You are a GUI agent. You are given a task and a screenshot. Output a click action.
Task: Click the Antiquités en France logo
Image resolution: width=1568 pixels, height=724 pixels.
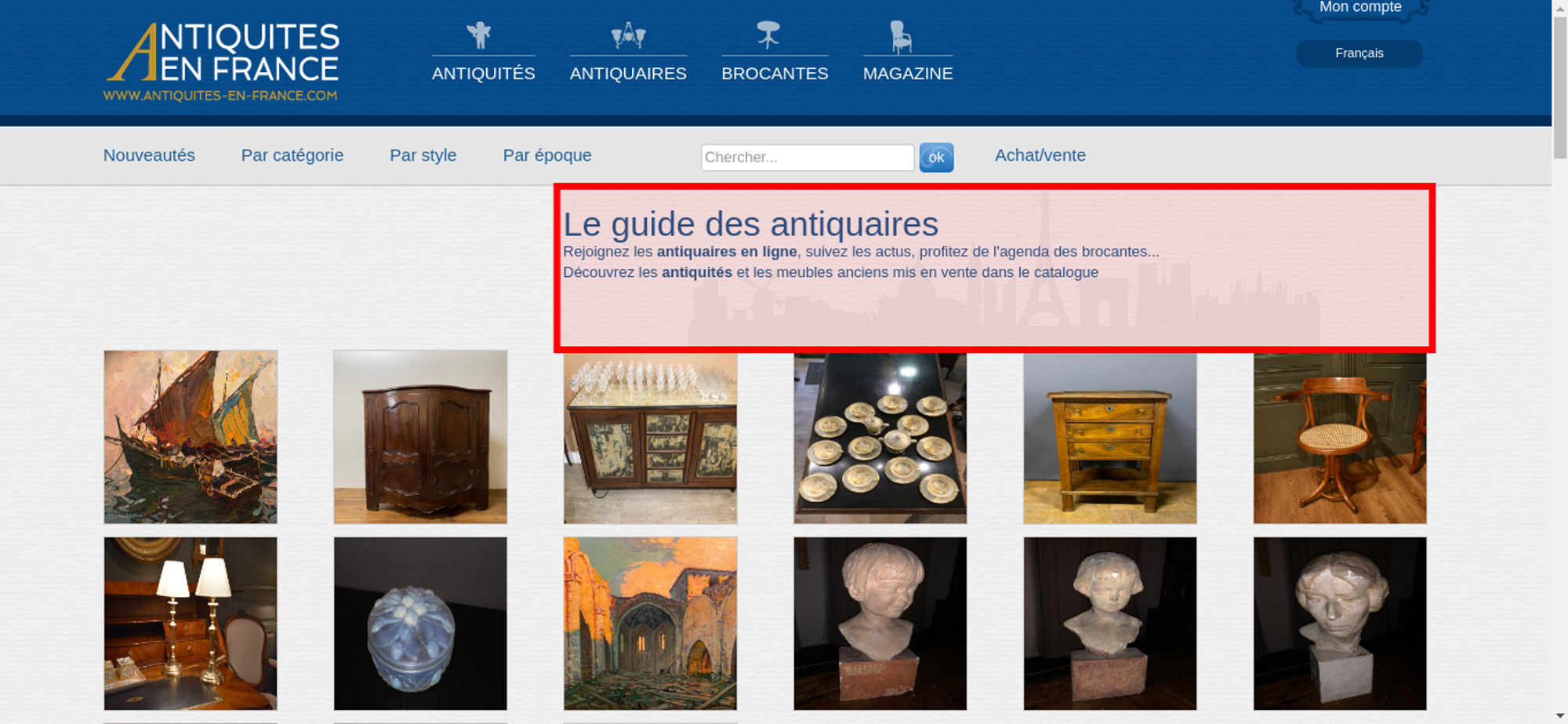(x=222, y=61)
